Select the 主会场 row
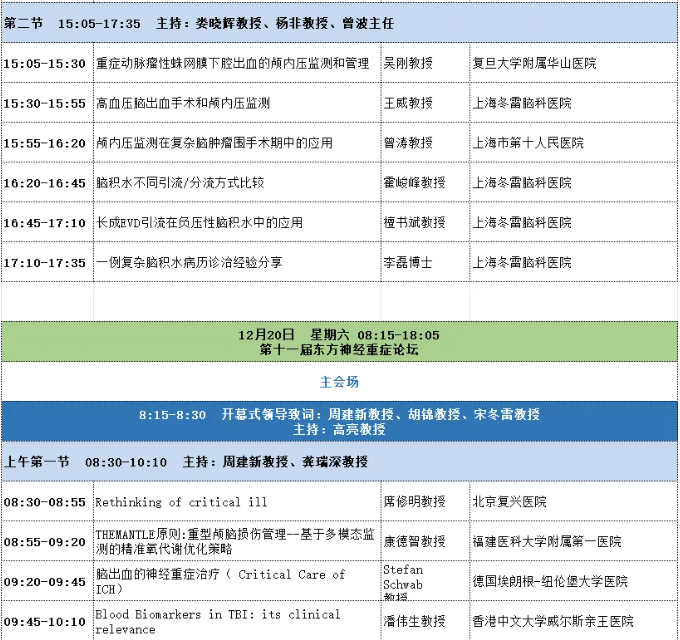This screenshot has height=640, width=680. click(x=339, y=382)
